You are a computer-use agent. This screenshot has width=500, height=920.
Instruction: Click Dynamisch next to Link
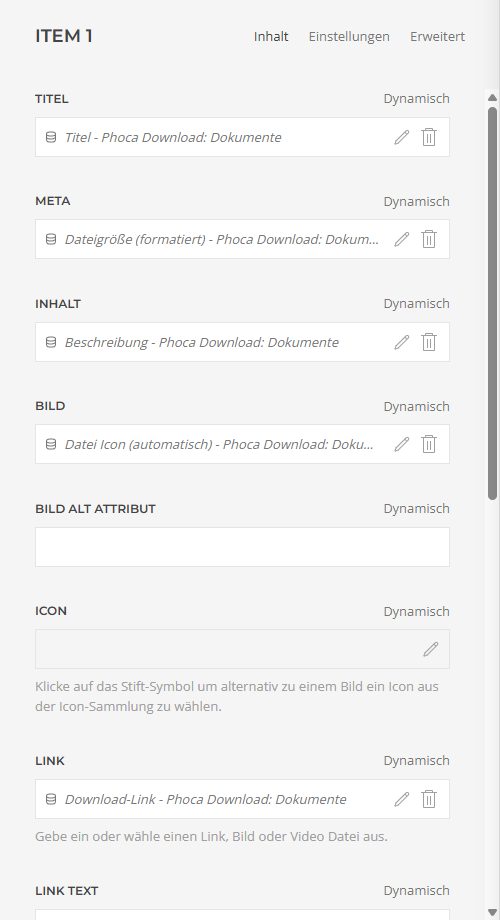(417, 760)
